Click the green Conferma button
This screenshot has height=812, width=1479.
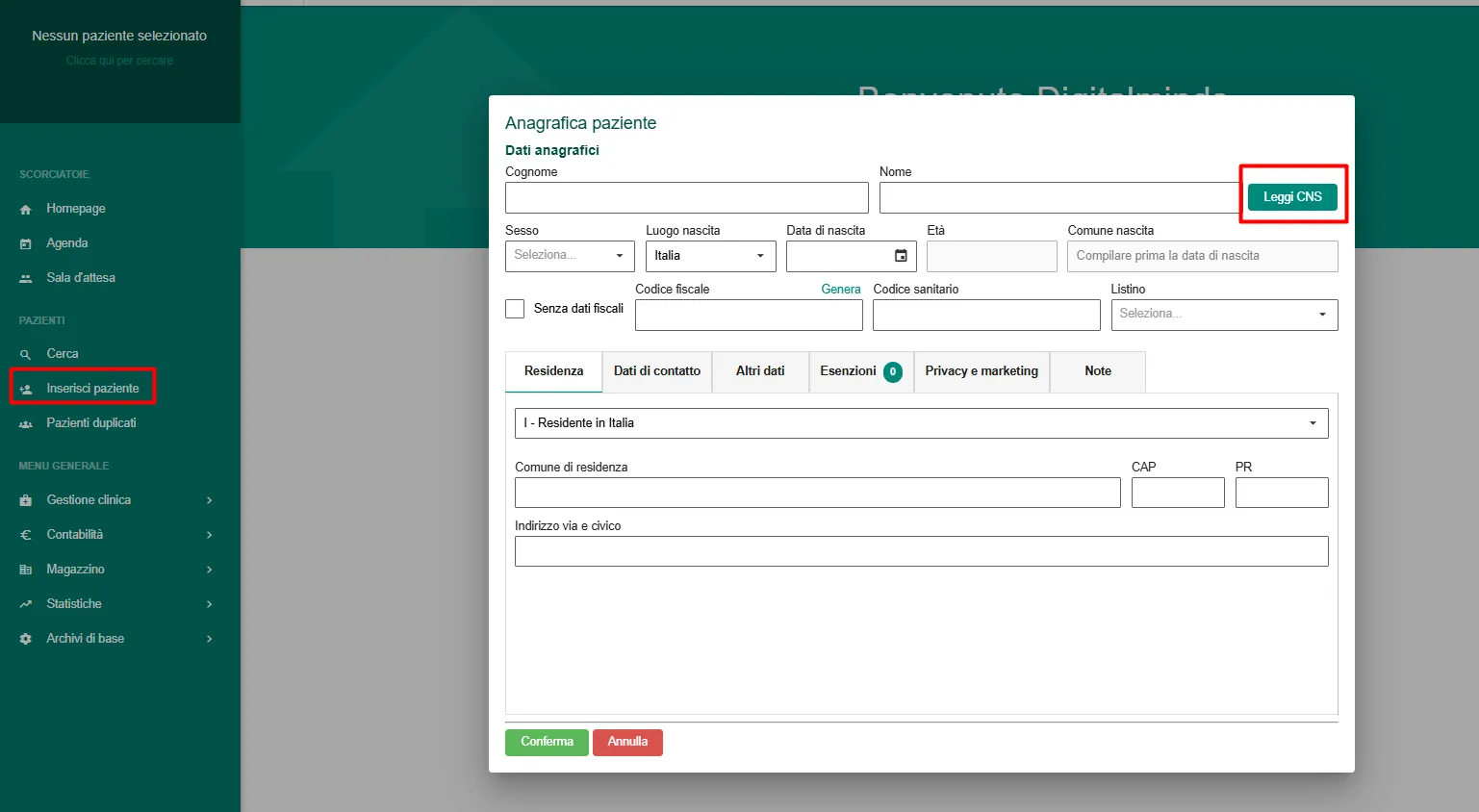(x=547, y=742)
